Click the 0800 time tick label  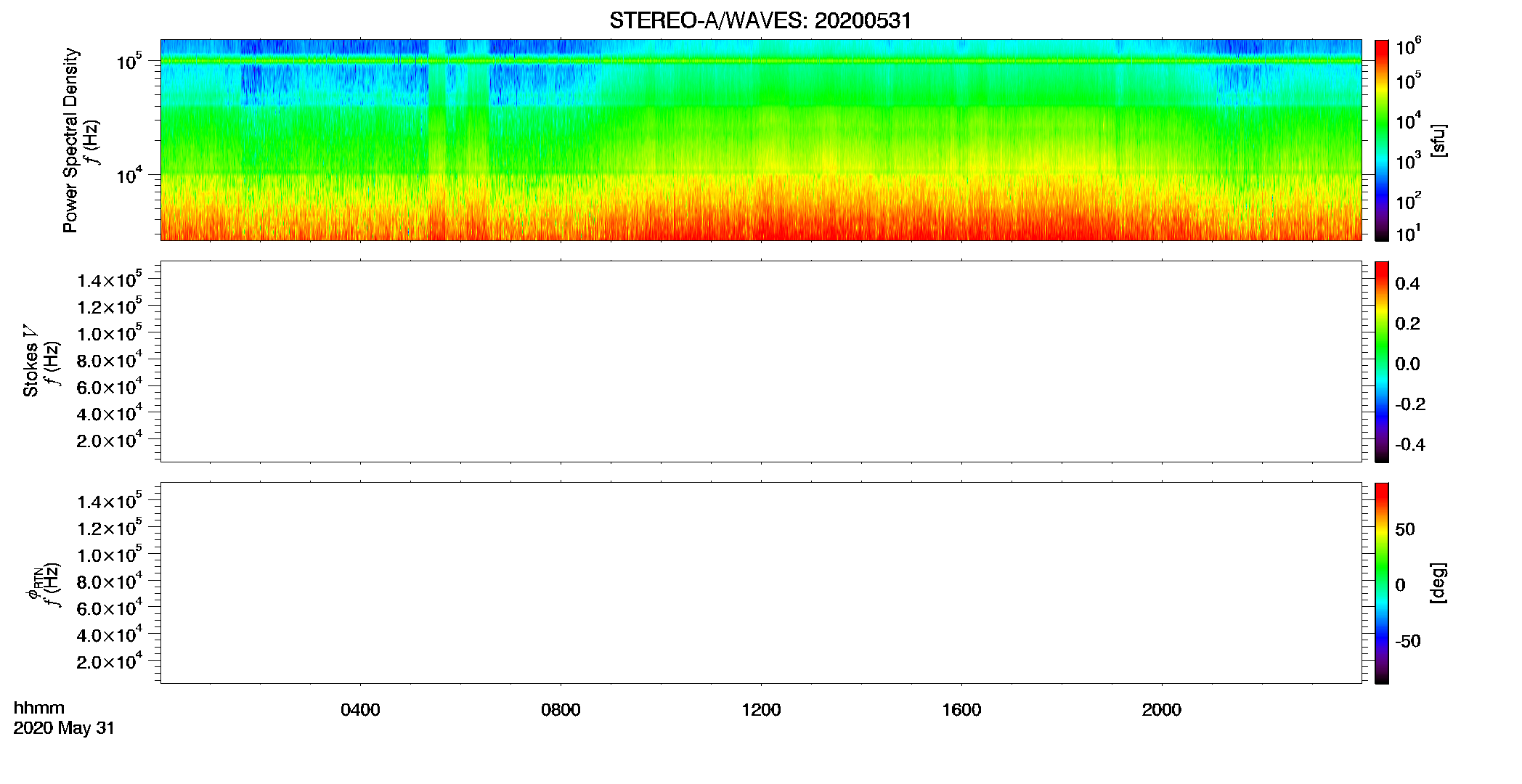(x=561, y=710)
